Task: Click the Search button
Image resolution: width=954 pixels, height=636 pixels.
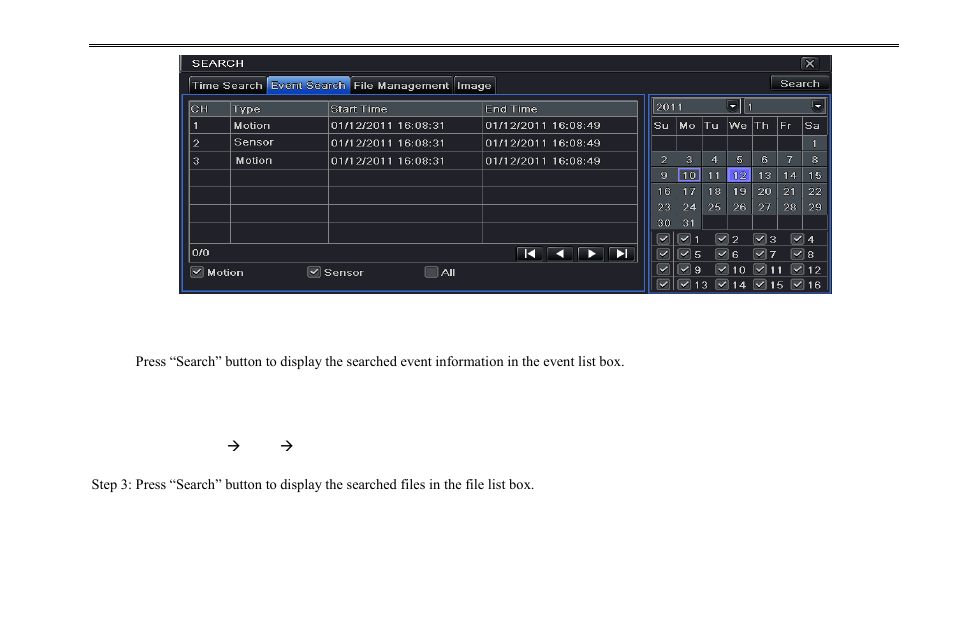Action: click(x=799, y=83)
